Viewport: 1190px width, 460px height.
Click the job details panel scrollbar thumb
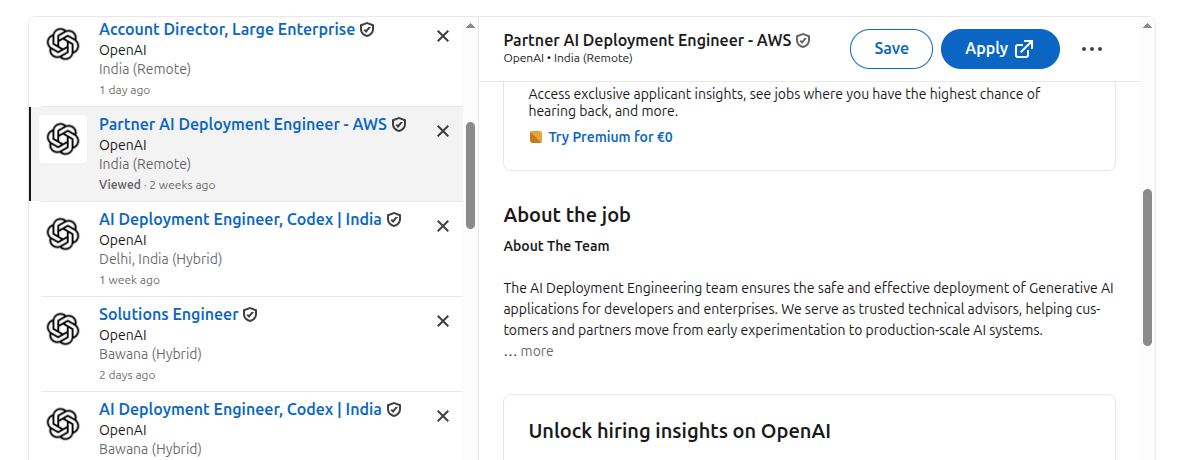(x=1147, y=267)
